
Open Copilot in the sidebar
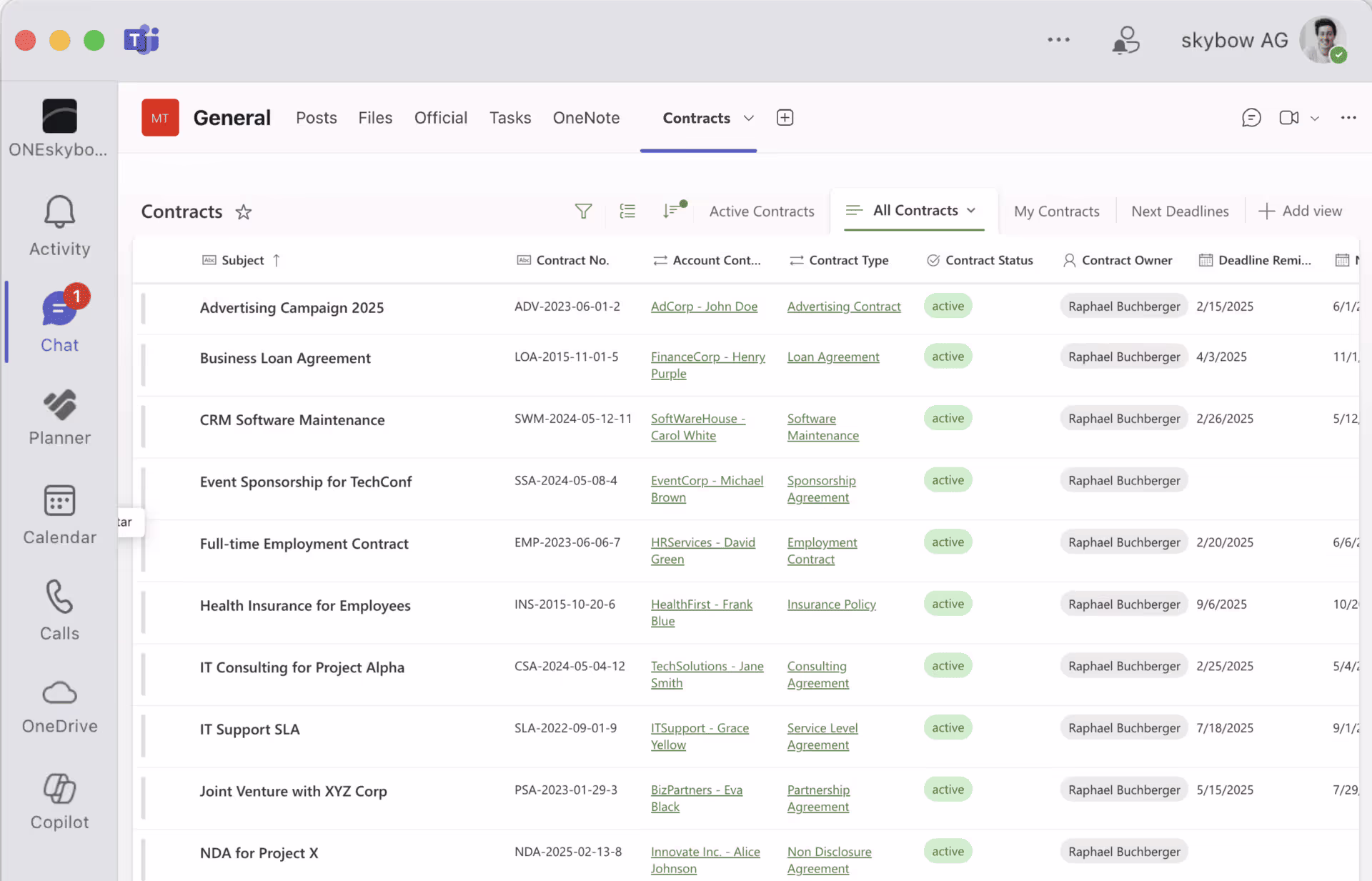[x=59, y=802]
